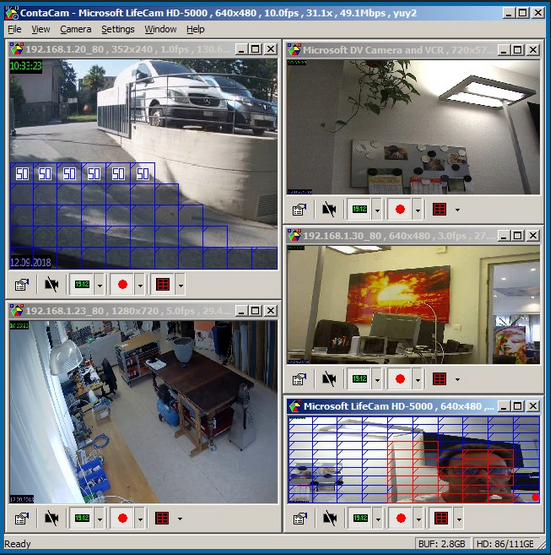Expand record dropdown in LifeCam HD-5000 window

pos(418,519)
